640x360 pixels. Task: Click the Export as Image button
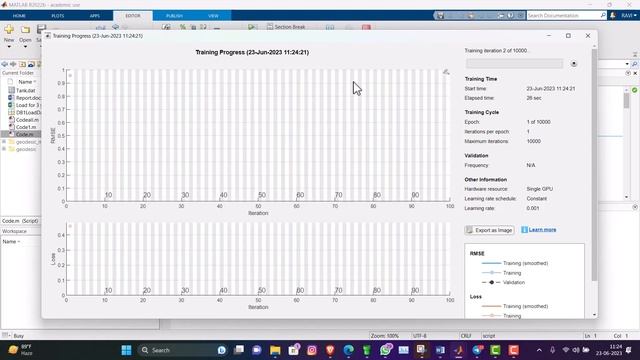(489, 230)
